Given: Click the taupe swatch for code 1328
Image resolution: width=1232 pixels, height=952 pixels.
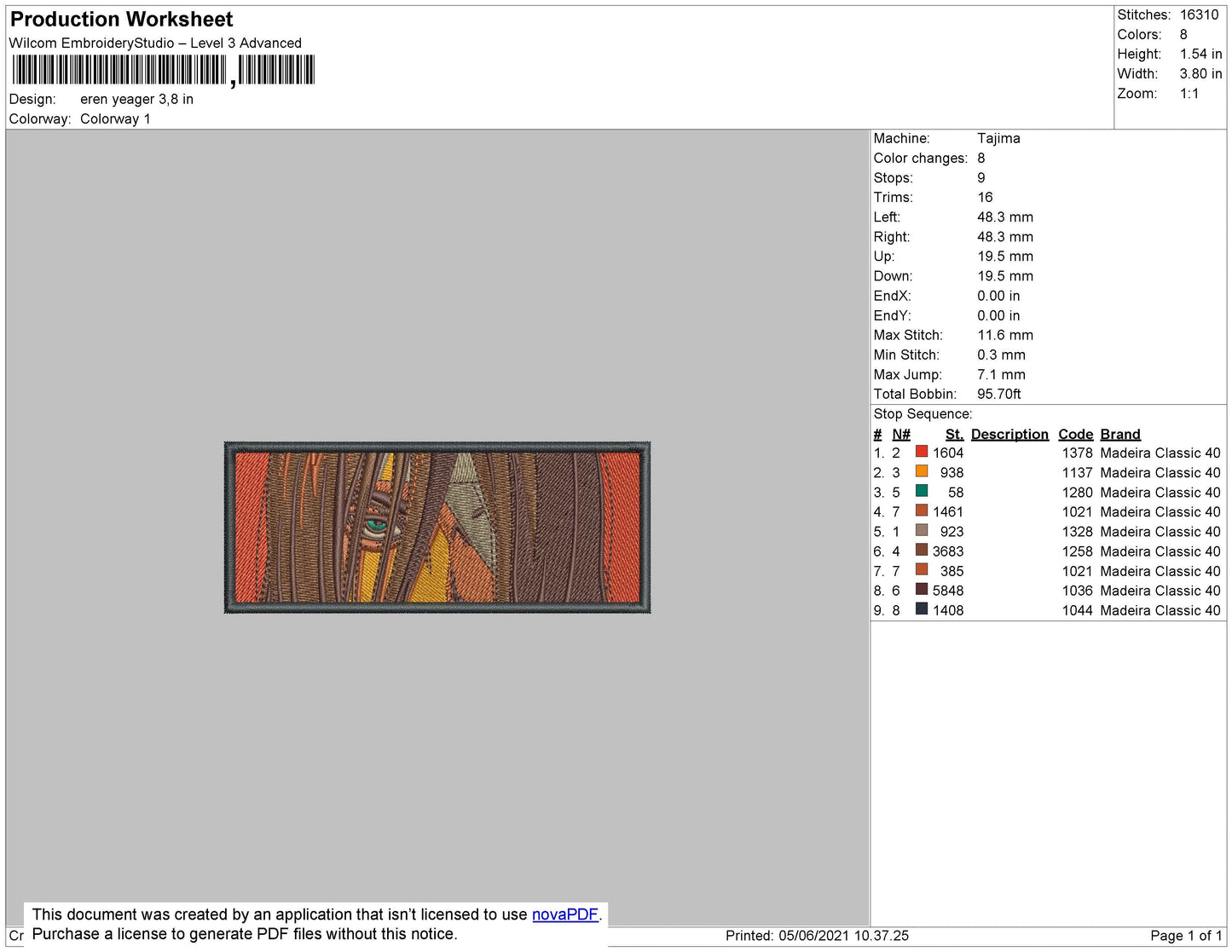Looking at the screenshot, I should pos(922,530).
